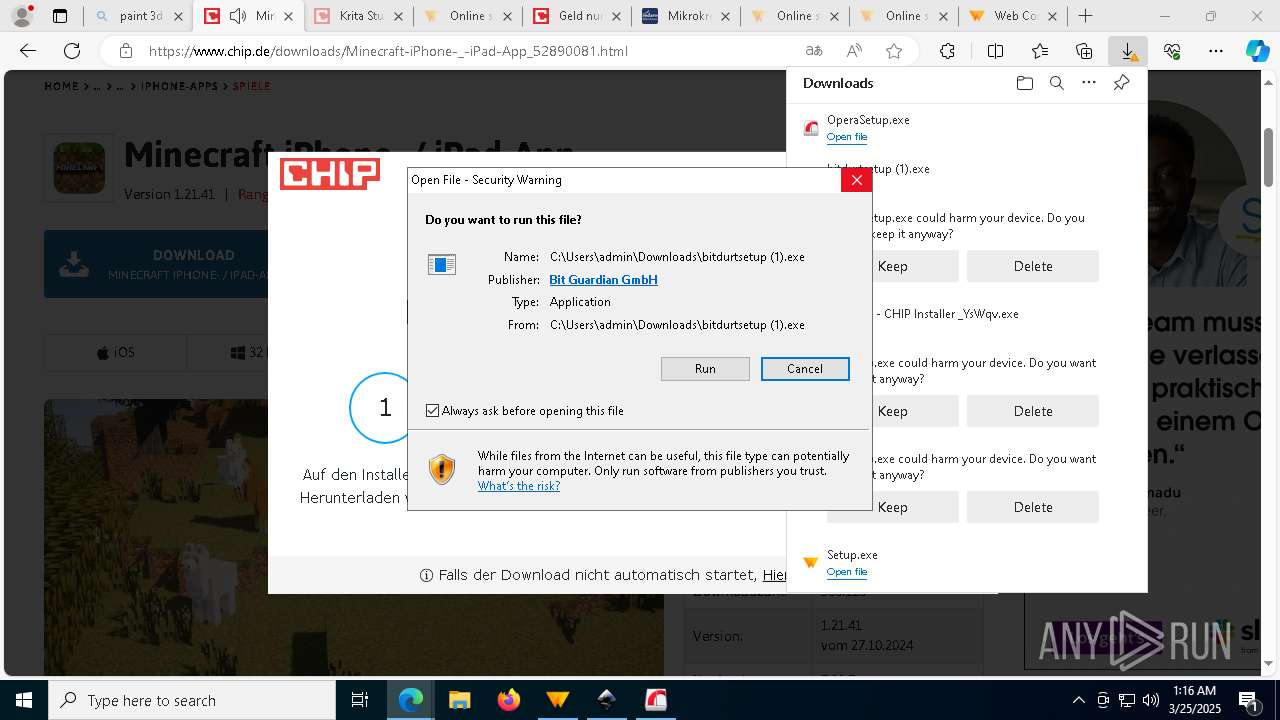
Task: Add a new browser tab
Action: tap(1085, 16)
